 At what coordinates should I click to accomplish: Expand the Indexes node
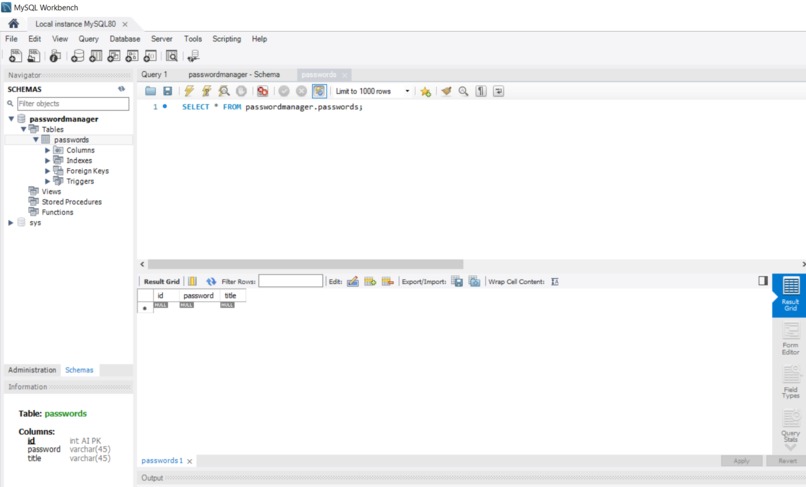click(x=47, y=160)
